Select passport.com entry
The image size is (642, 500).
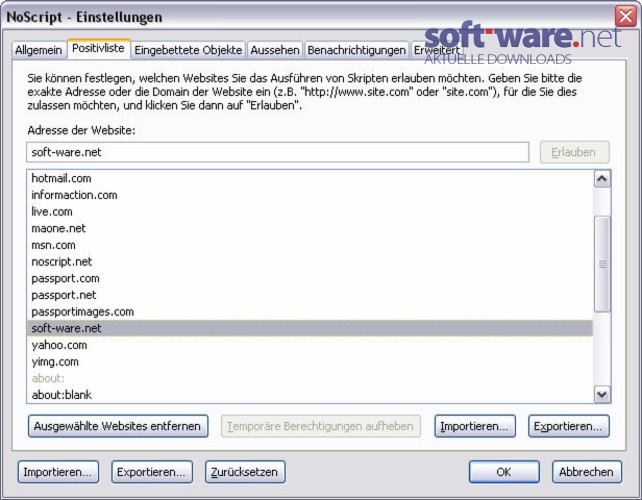[310, 278]
